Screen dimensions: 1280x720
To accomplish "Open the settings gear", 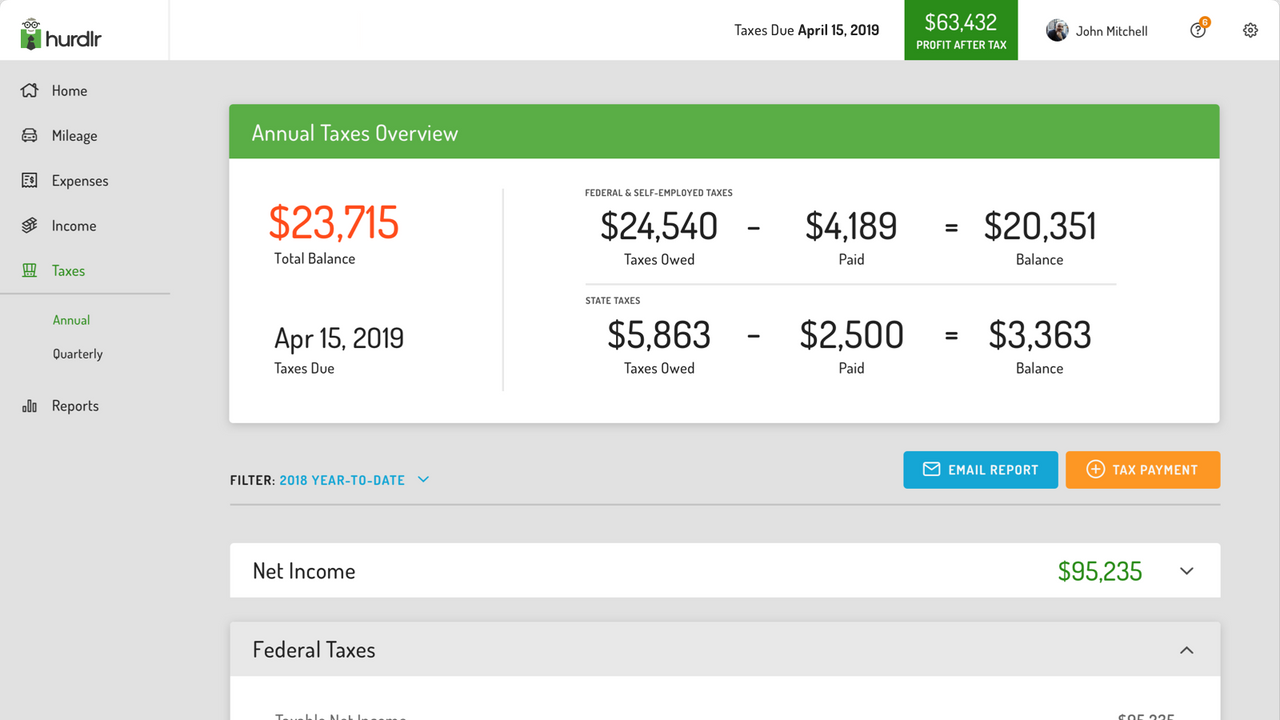I will pyautogui.click(x=1250, y=30).
